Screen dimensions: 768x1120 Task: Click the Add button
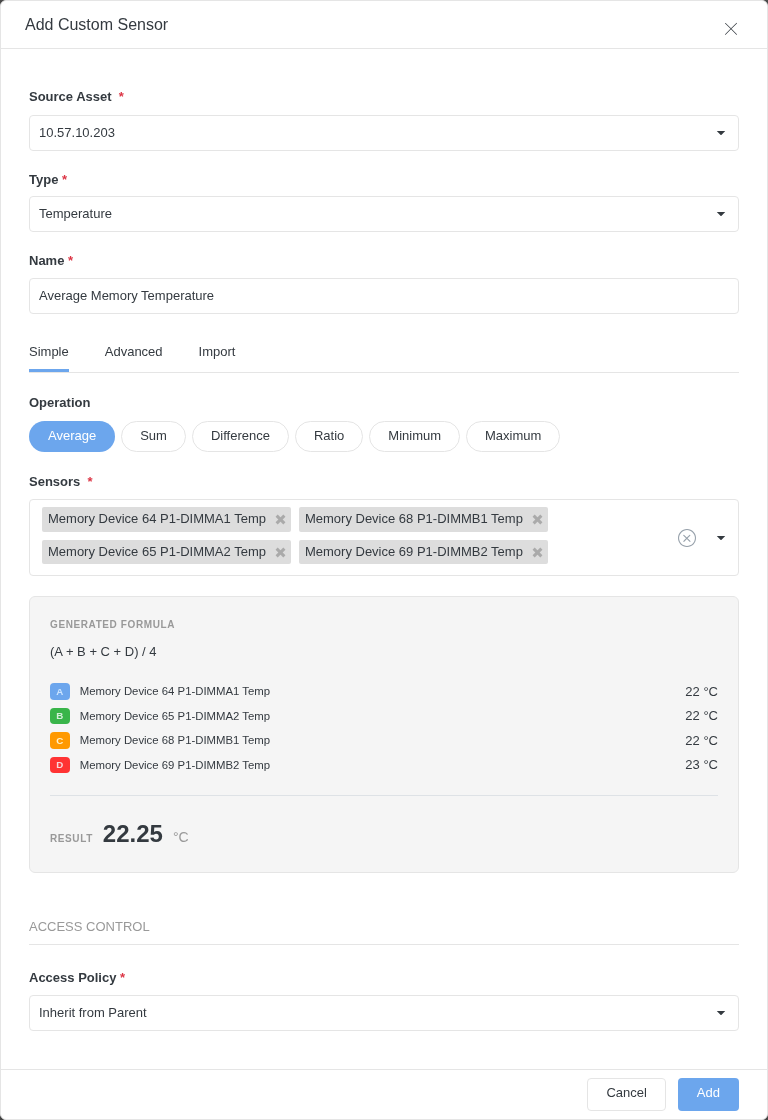(708, 1094)
